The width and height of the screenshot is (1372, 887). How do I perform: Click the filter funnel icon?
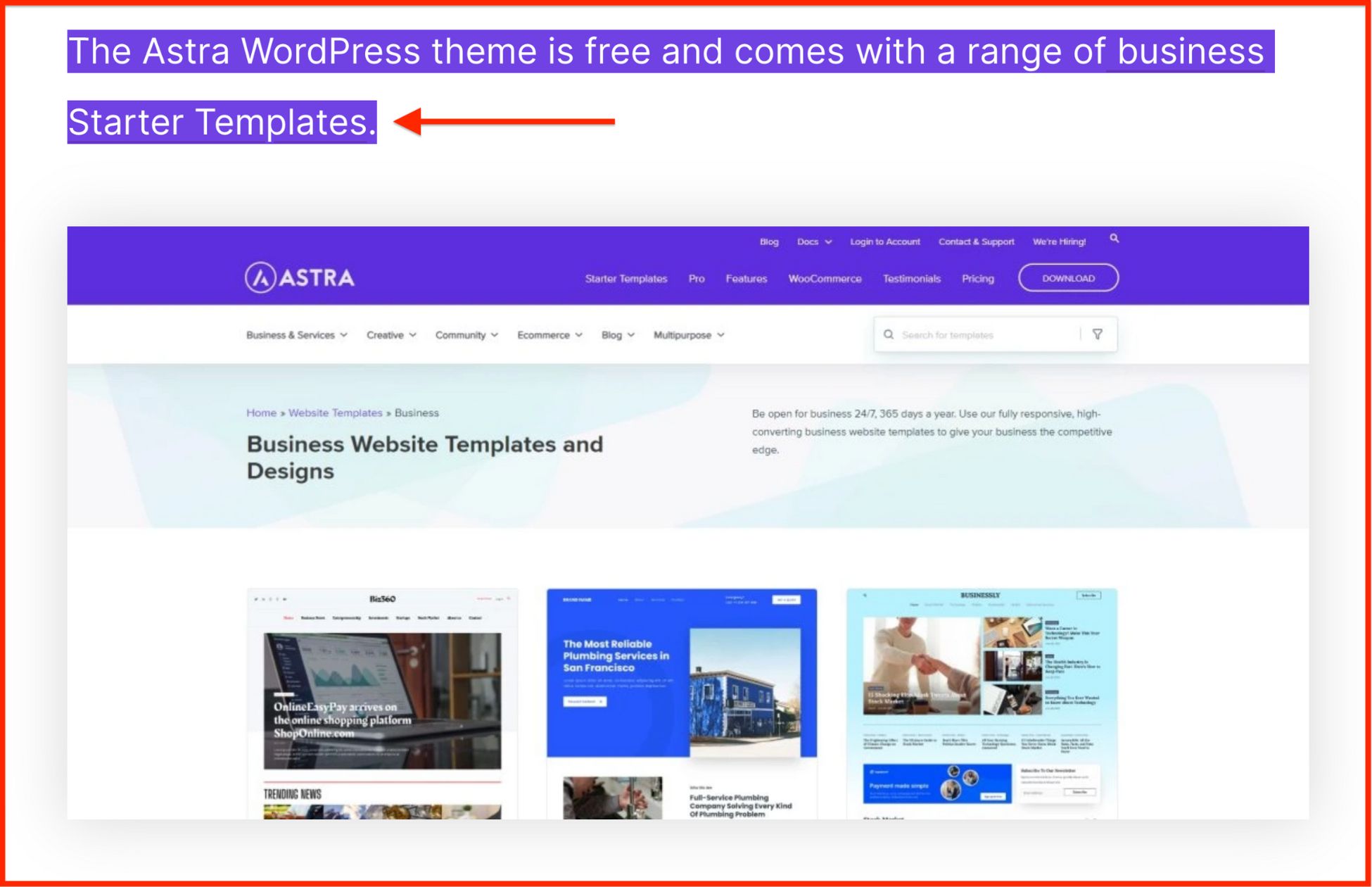(x=1098, y=334)
